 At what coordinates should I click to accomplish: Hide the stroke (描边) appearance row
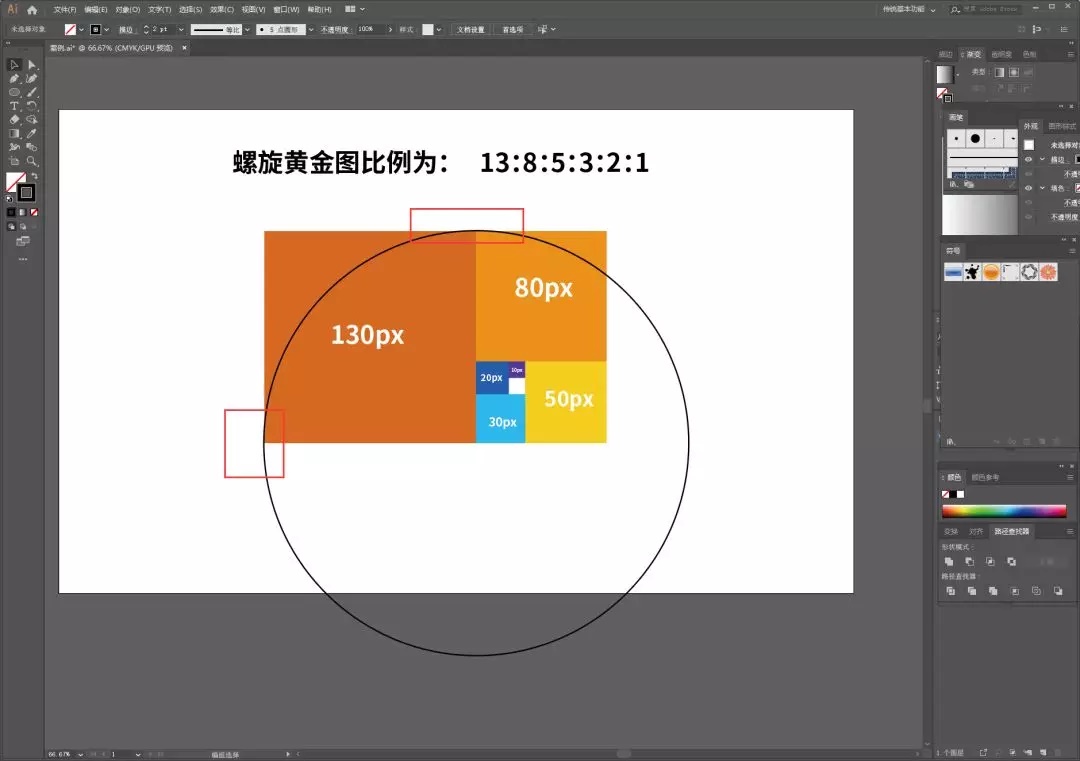(x=1028, y=159)
